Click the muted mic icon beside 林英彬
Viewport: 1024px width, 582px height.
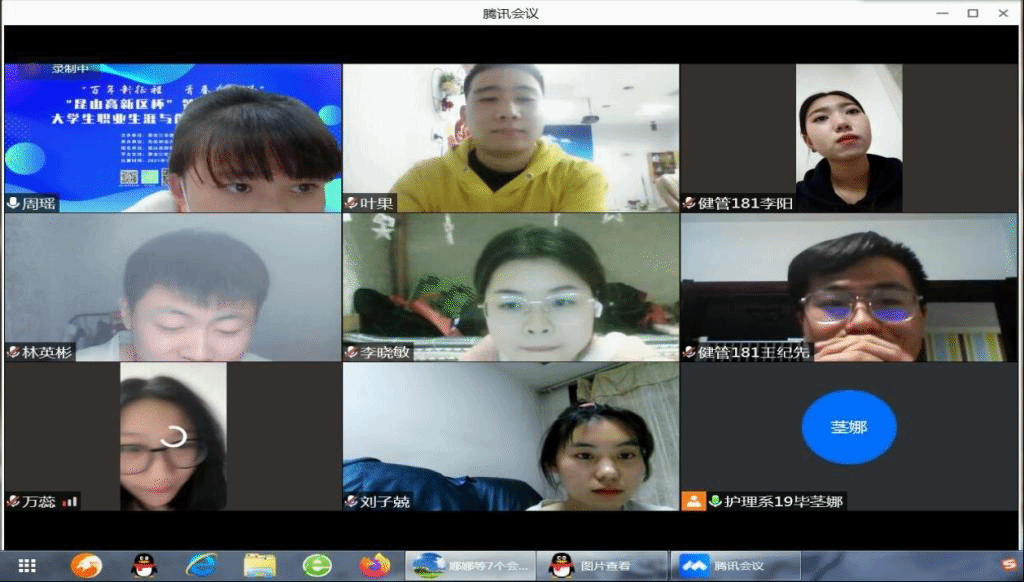point(13,352)
